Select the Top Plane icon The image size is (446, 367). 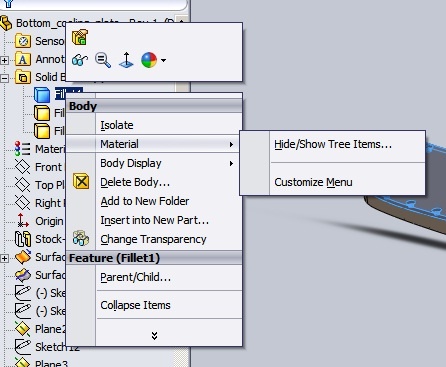(x=23, y=185)
